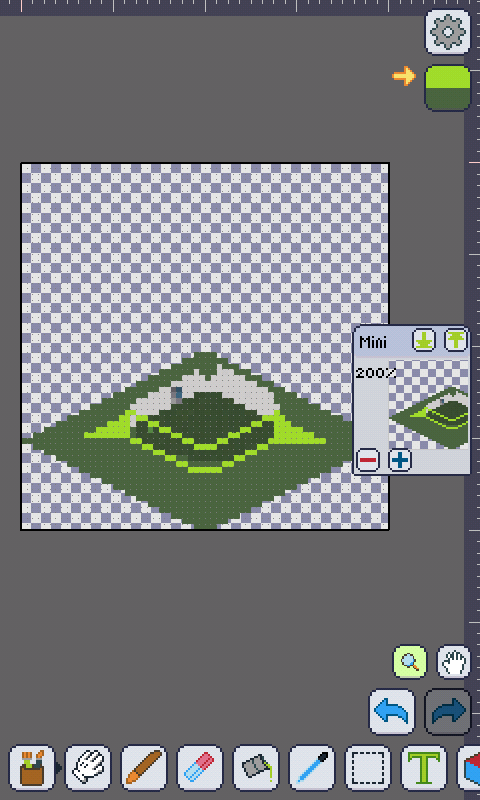
Task: Select the paint bucket fill tool
Action: click(256, 768)
